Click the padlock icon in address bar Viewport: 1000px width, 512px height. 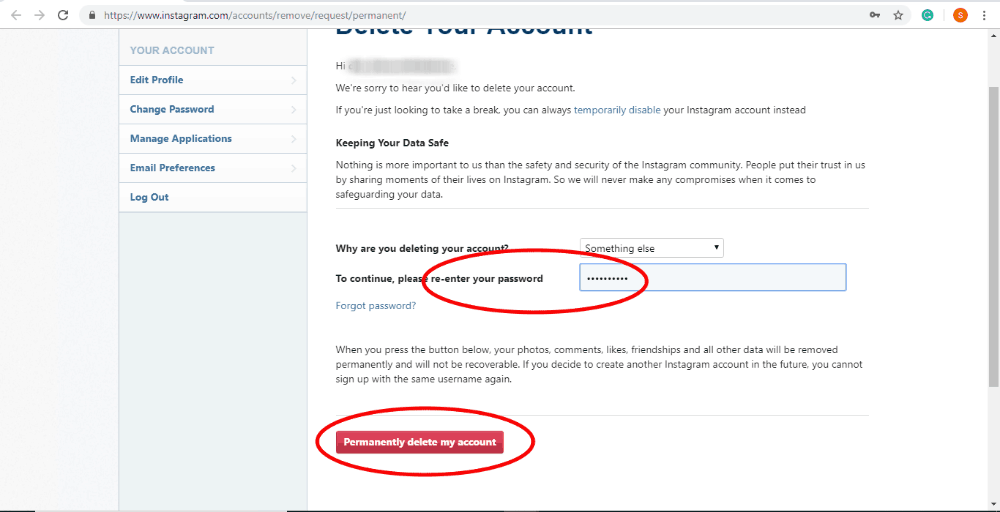click(x=93, y=15)
